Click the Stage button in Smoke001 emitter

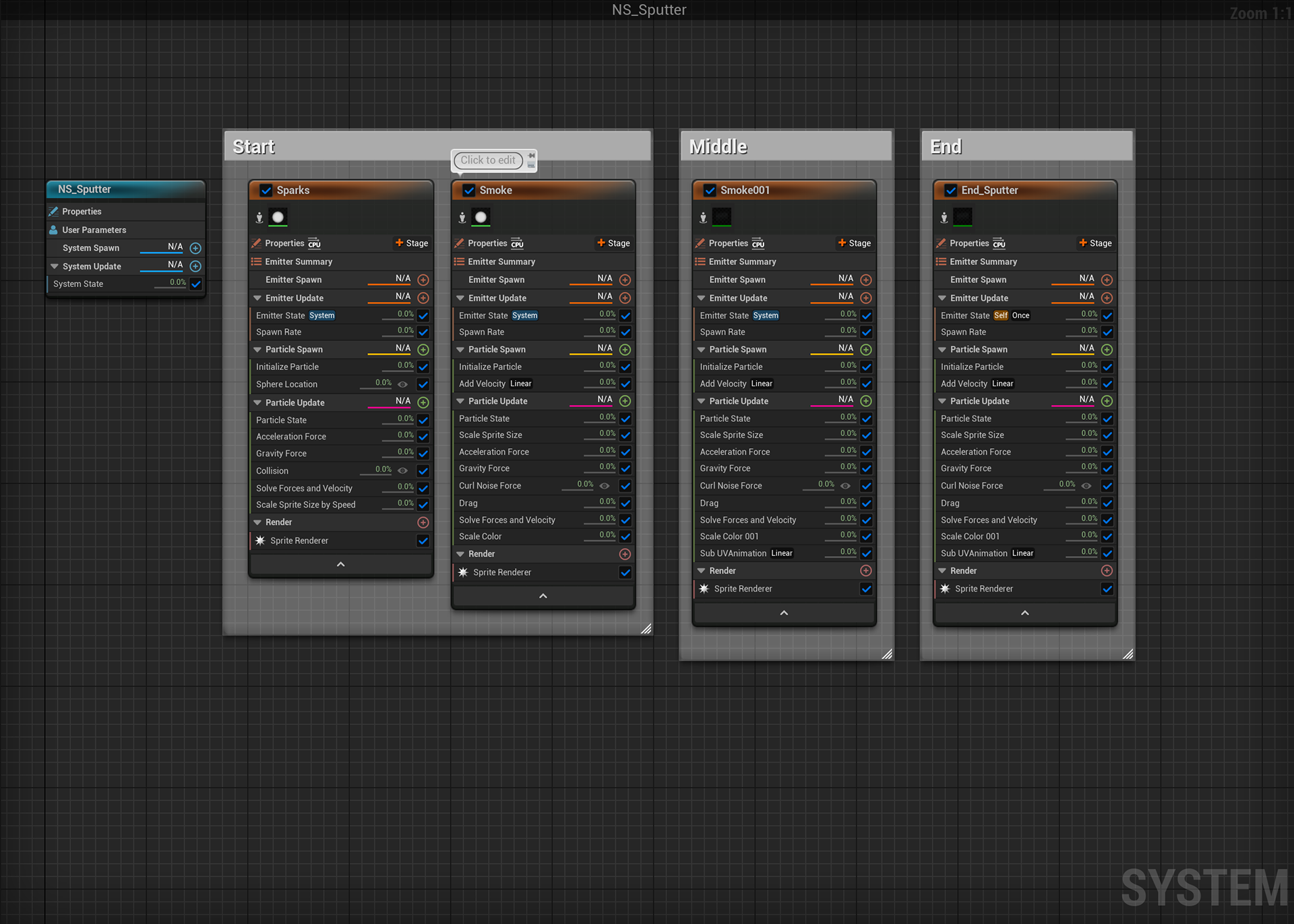coord(854,243)
